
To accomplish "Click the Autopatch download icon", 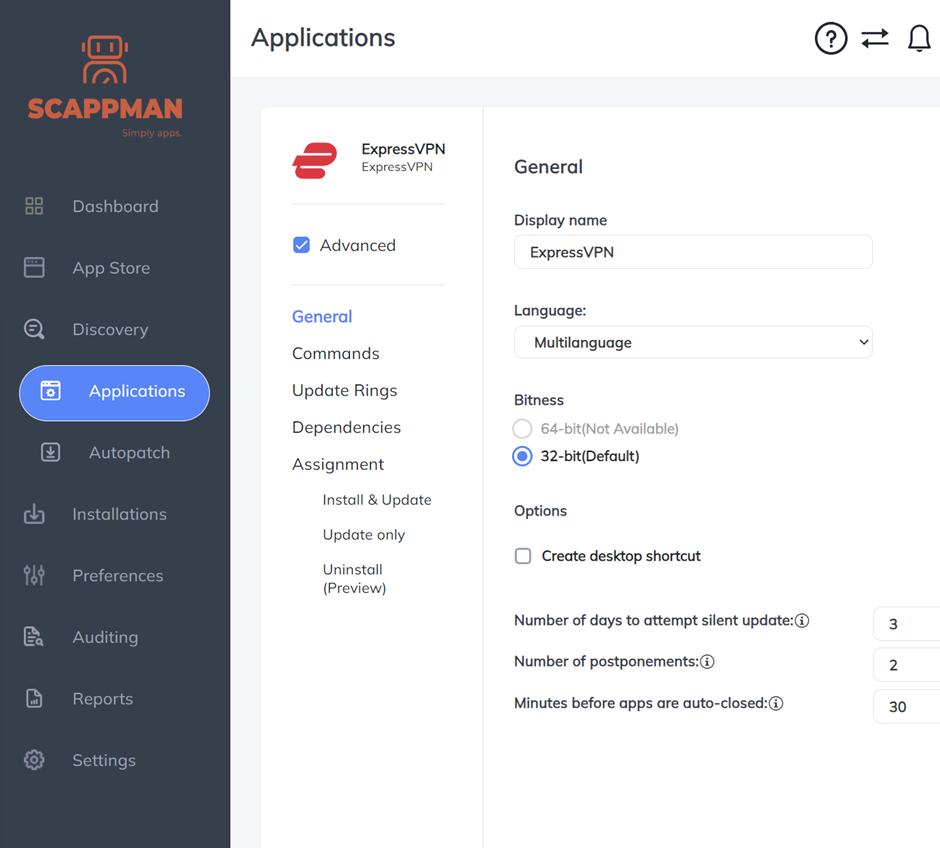I will [50, 452].
